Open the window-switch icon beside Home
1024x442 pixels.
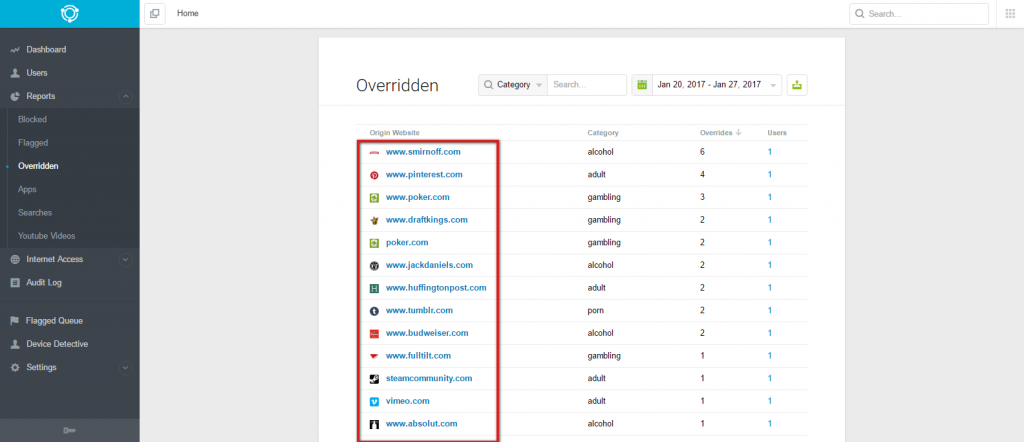pyautogui.click(x=155, y=14)
